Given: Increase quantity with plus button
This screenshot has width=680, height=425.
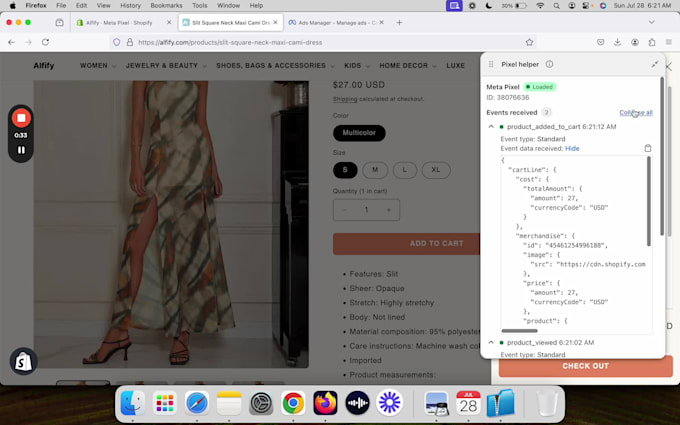Looking at the screenshot, I should click(389, 210).
